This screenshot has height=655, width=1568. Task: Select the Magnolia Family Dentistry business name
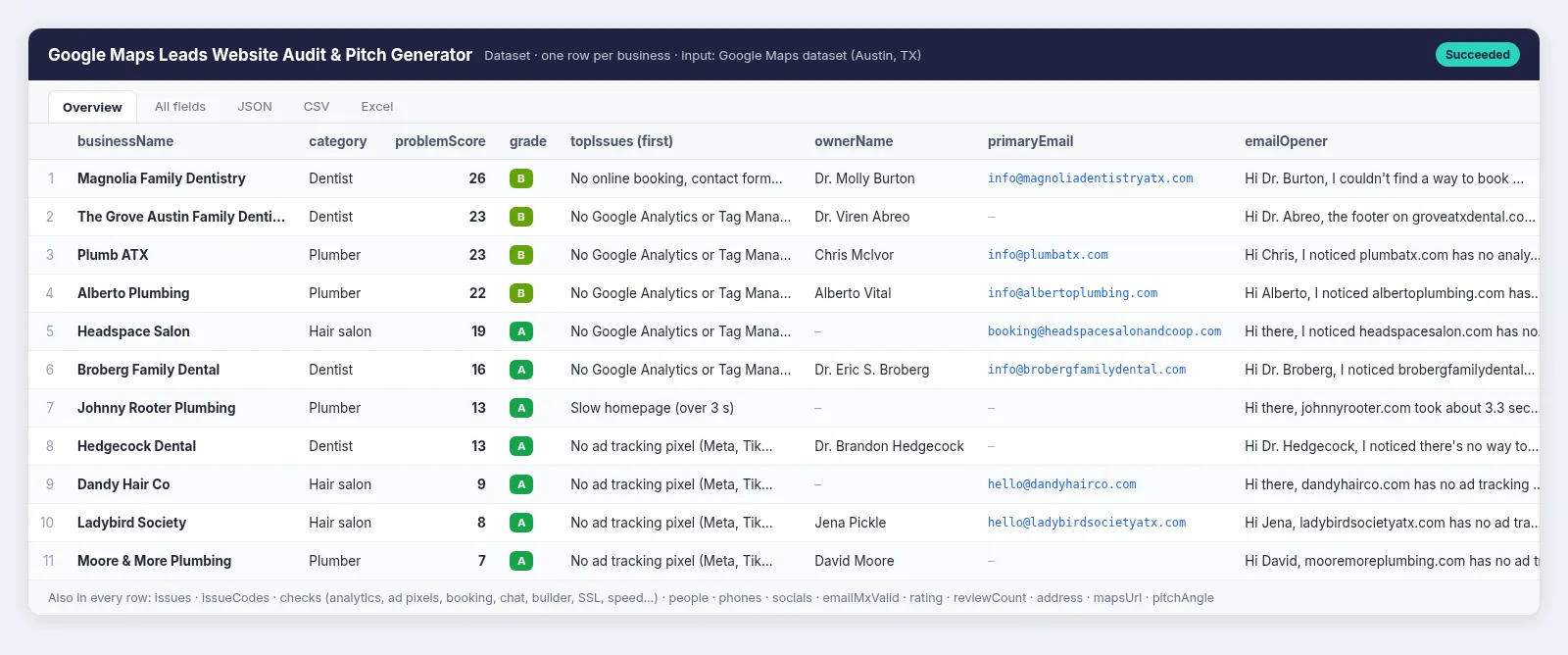[x=162, y=178]
